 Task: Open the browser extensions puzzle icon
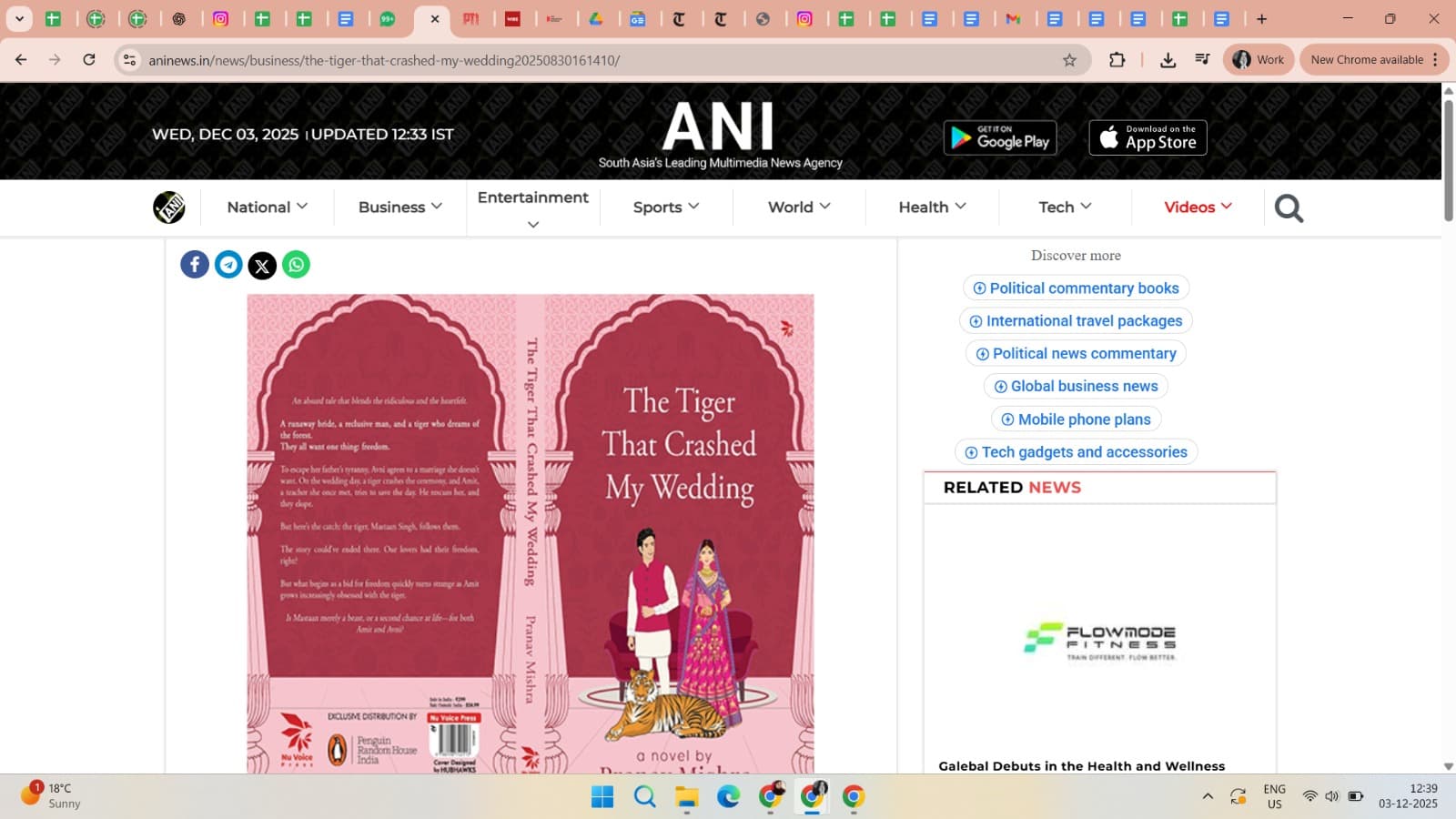[1117, 59]
